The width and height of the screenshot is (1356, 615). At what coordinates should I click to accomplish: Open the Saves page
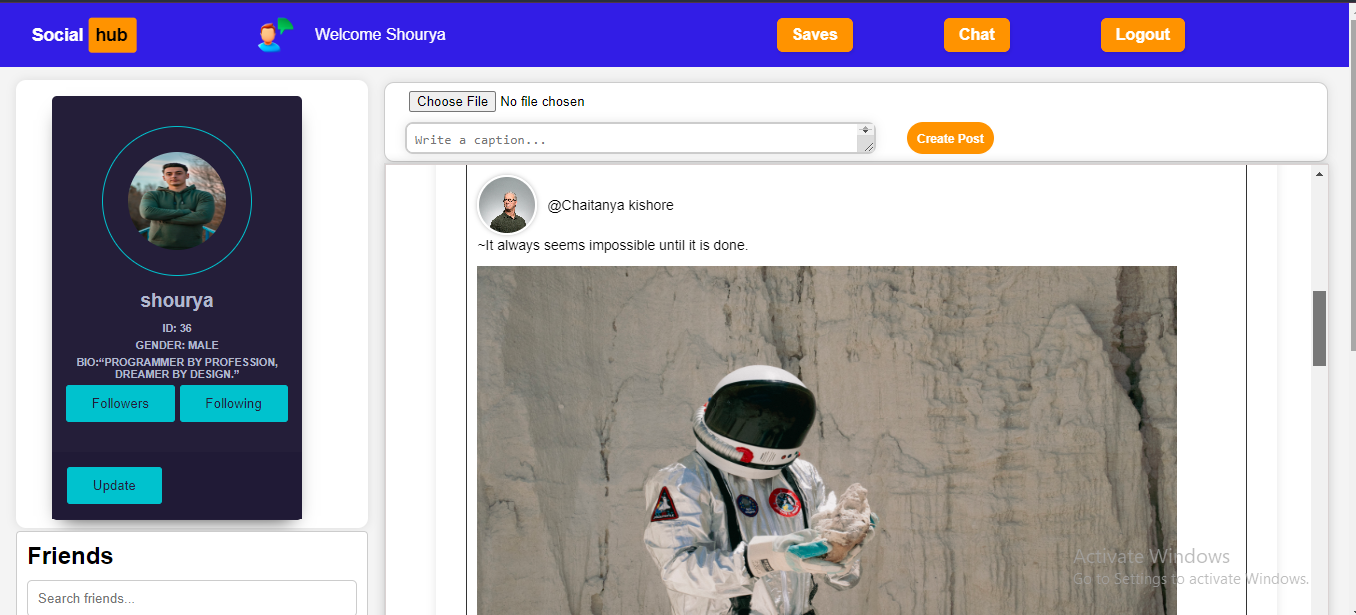(814, 34)
